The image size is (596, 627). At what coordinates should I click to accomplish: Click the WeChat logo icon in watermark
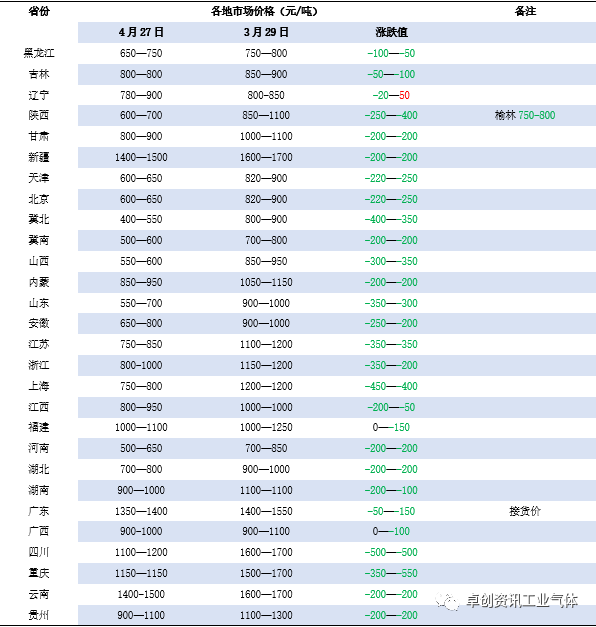pos(447,601)
